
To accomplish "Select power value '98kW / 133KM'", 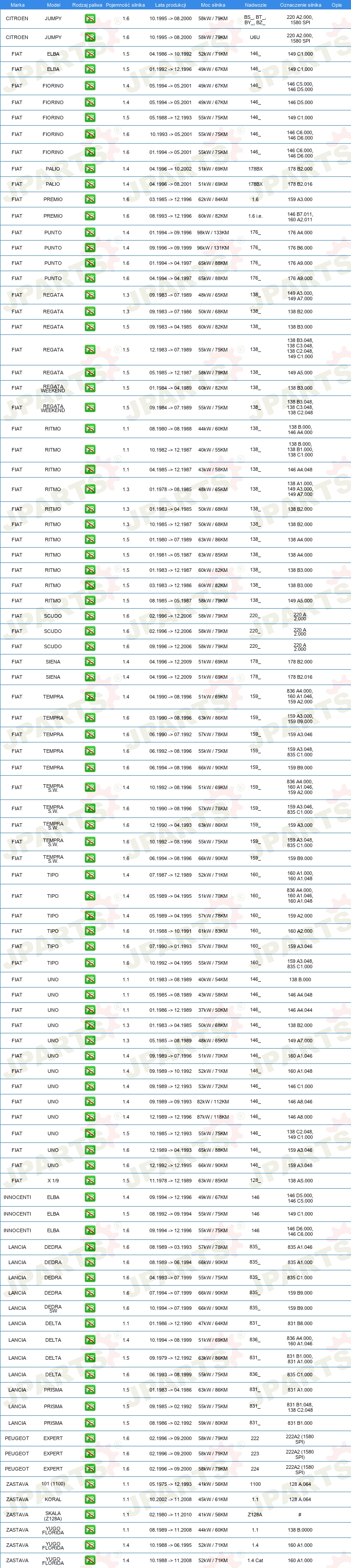I will (213, 233).
